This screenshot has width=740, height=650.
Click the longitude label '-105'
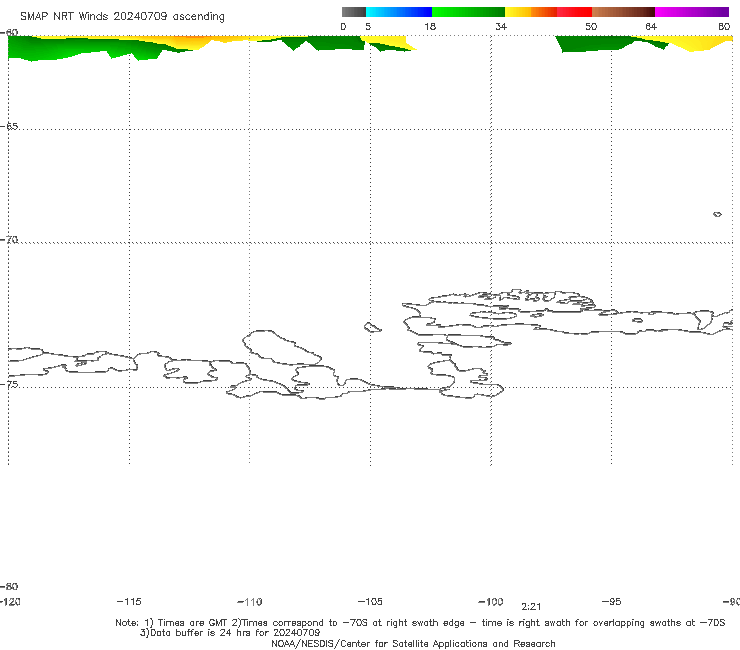370,601
